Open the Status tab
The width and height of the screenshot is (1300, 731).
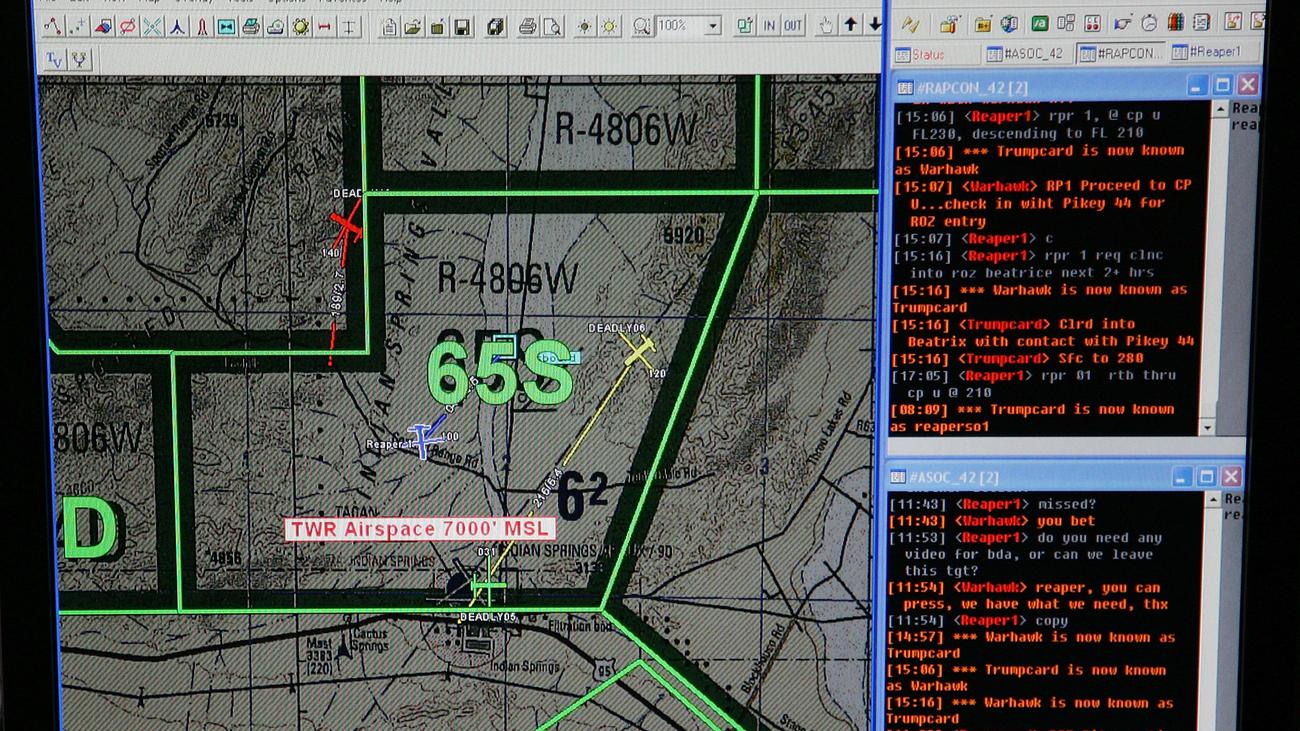pyautogui.click(x=920, y=55)
